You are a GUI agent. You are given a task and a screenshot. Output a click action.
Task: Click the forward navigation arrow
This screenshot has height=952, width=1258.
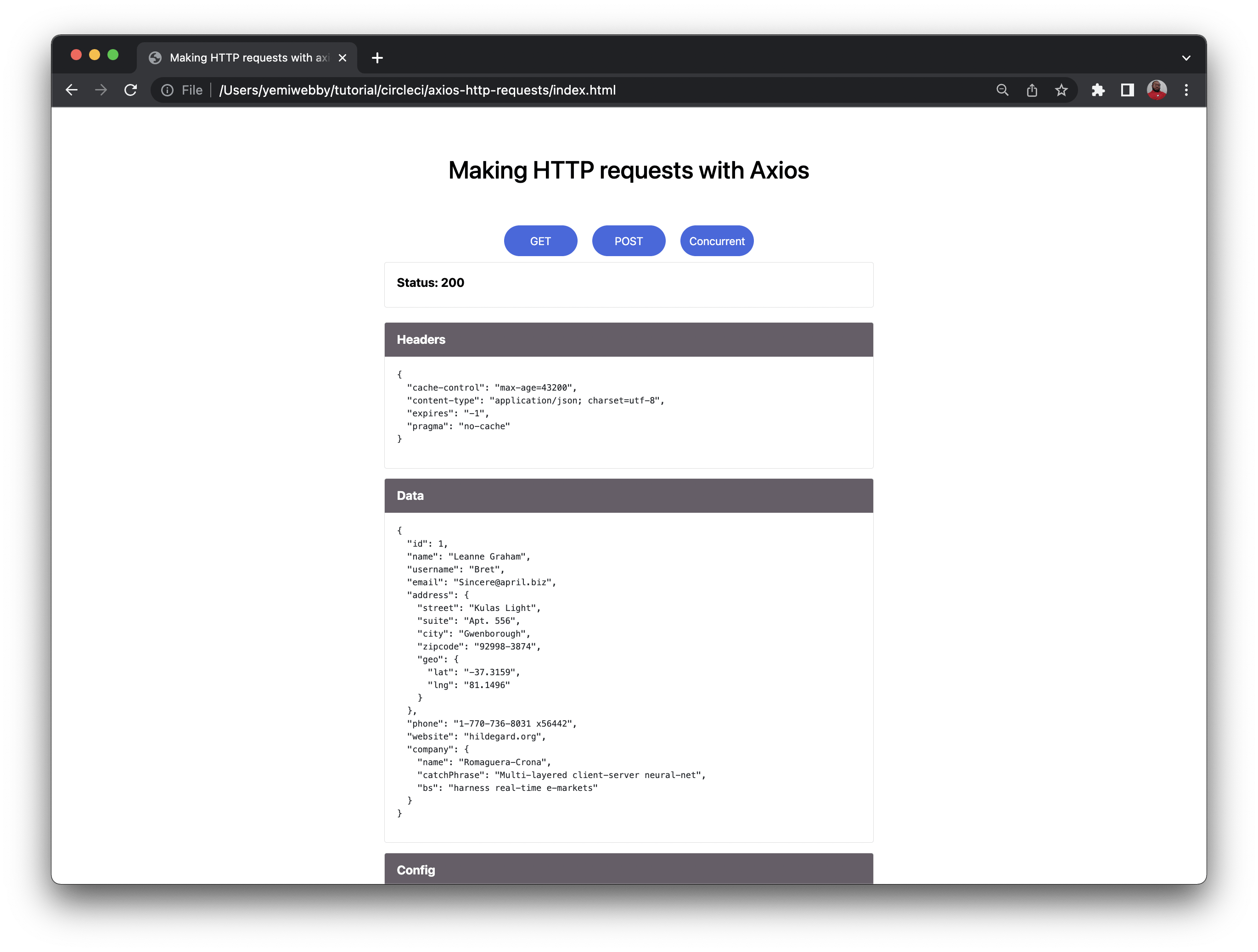click(101, 90)
